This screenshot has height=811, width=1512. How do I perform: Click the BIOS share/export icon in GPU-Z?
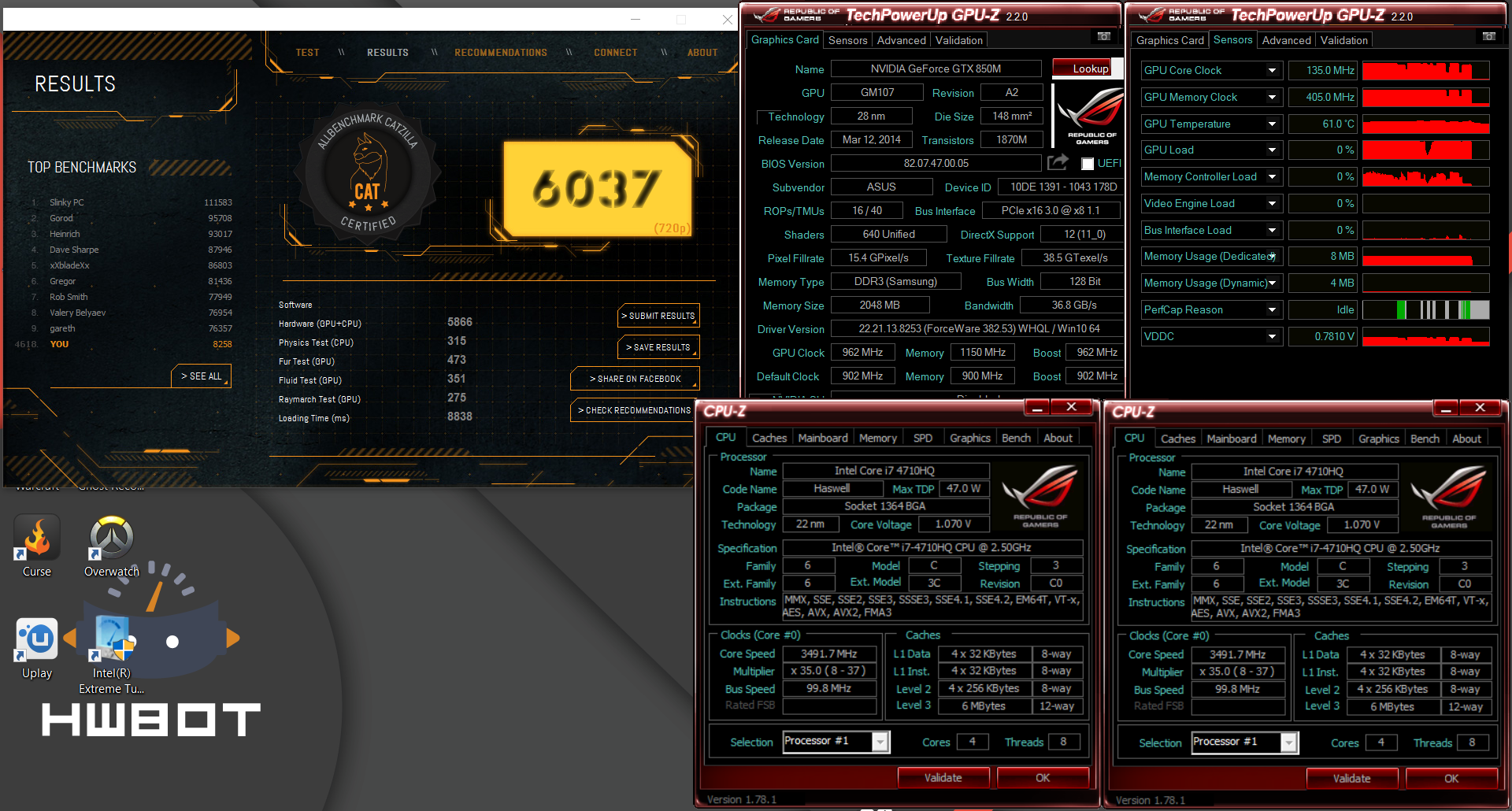pos(1058,162)
